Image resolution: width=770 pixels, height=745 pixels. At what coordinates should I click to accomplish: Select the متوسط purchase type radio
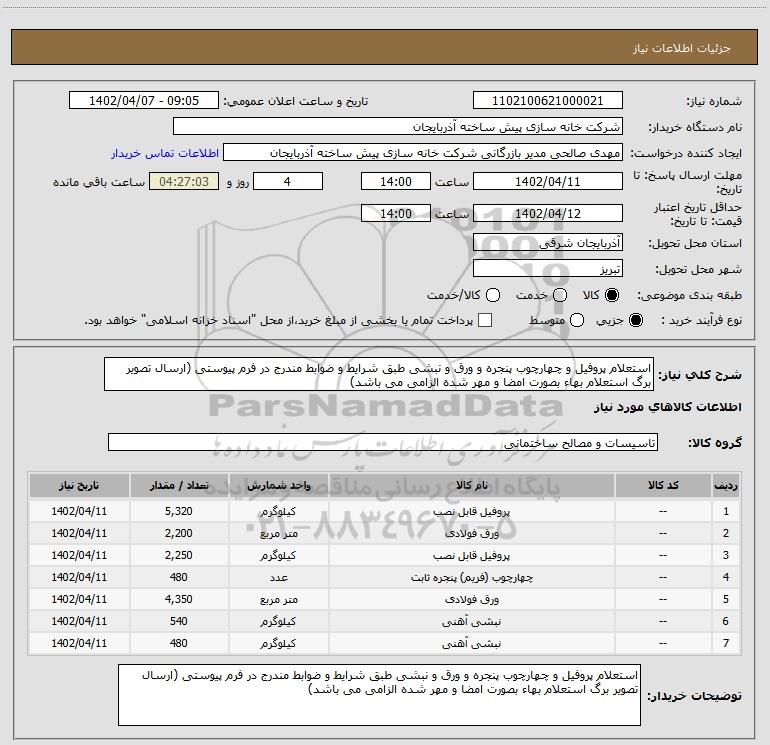click(577, 320)
